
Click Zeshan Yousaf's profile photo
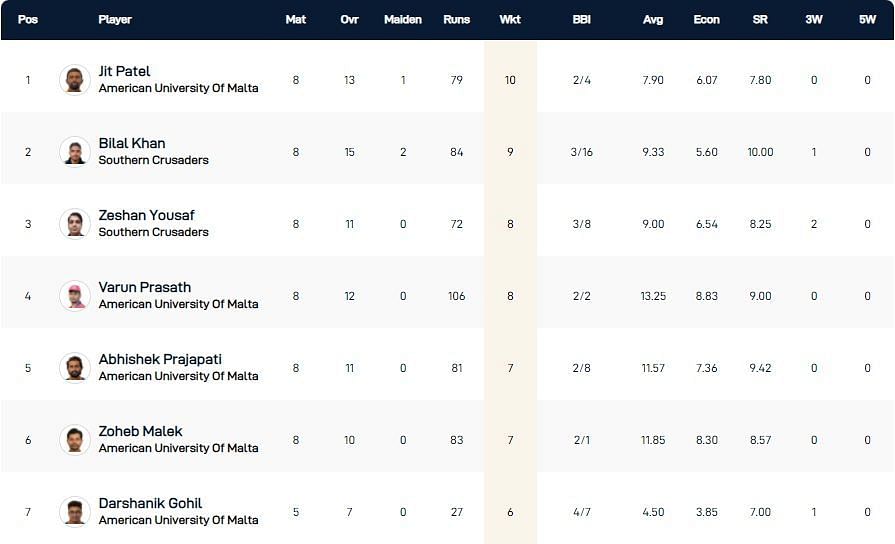75,224
